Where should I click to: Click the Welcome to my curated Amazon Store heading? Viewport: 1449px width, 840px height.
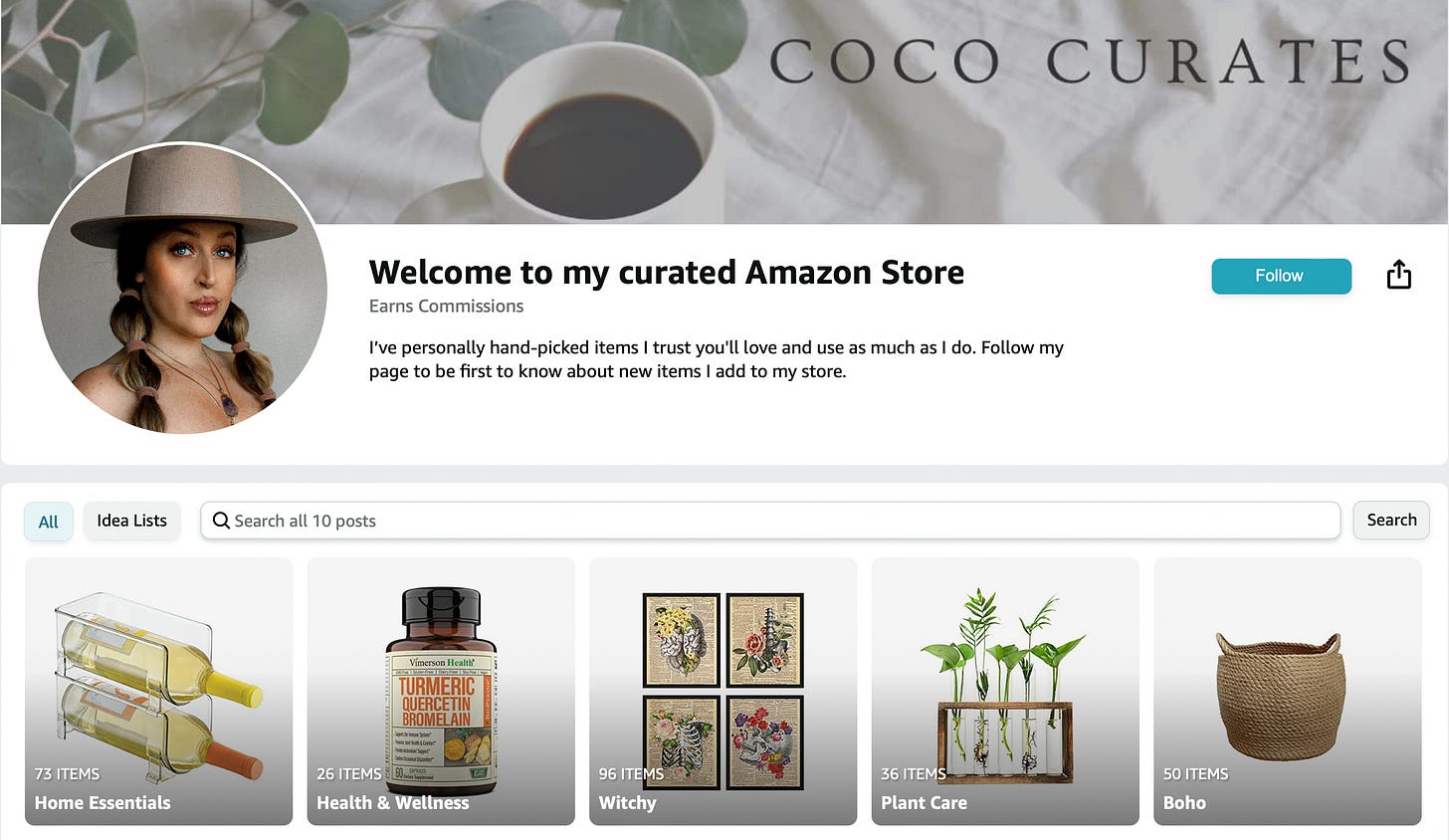coord(667,272)
